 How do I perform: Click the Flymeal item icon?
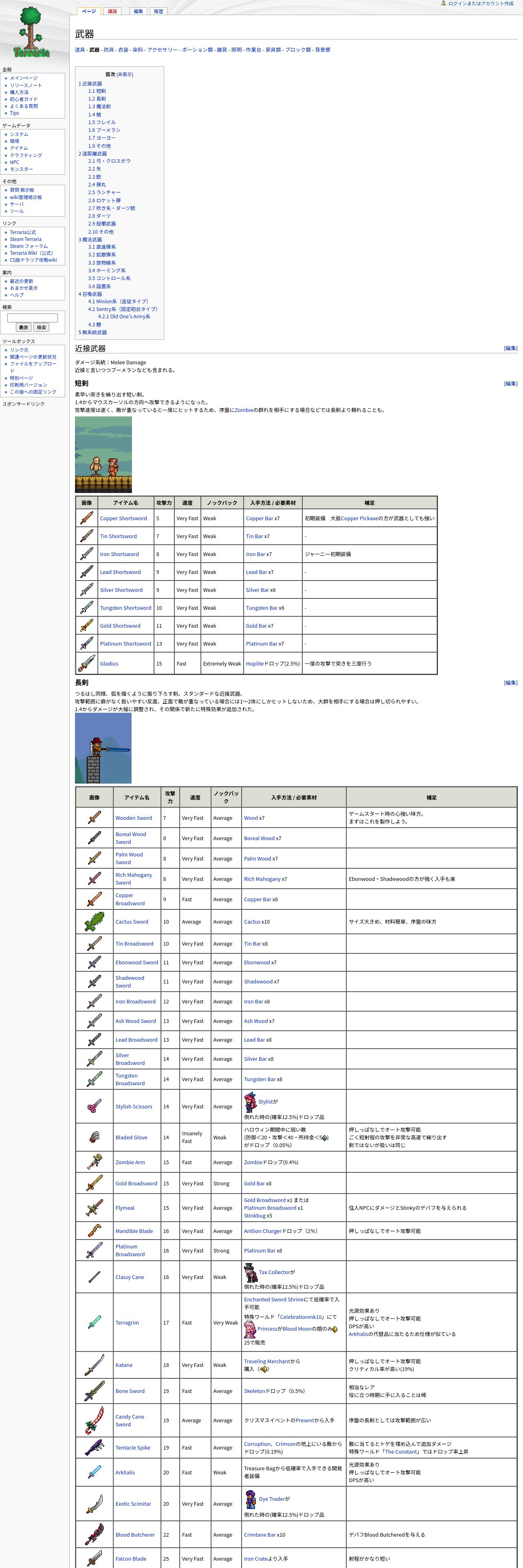[x=94, y=1208]
